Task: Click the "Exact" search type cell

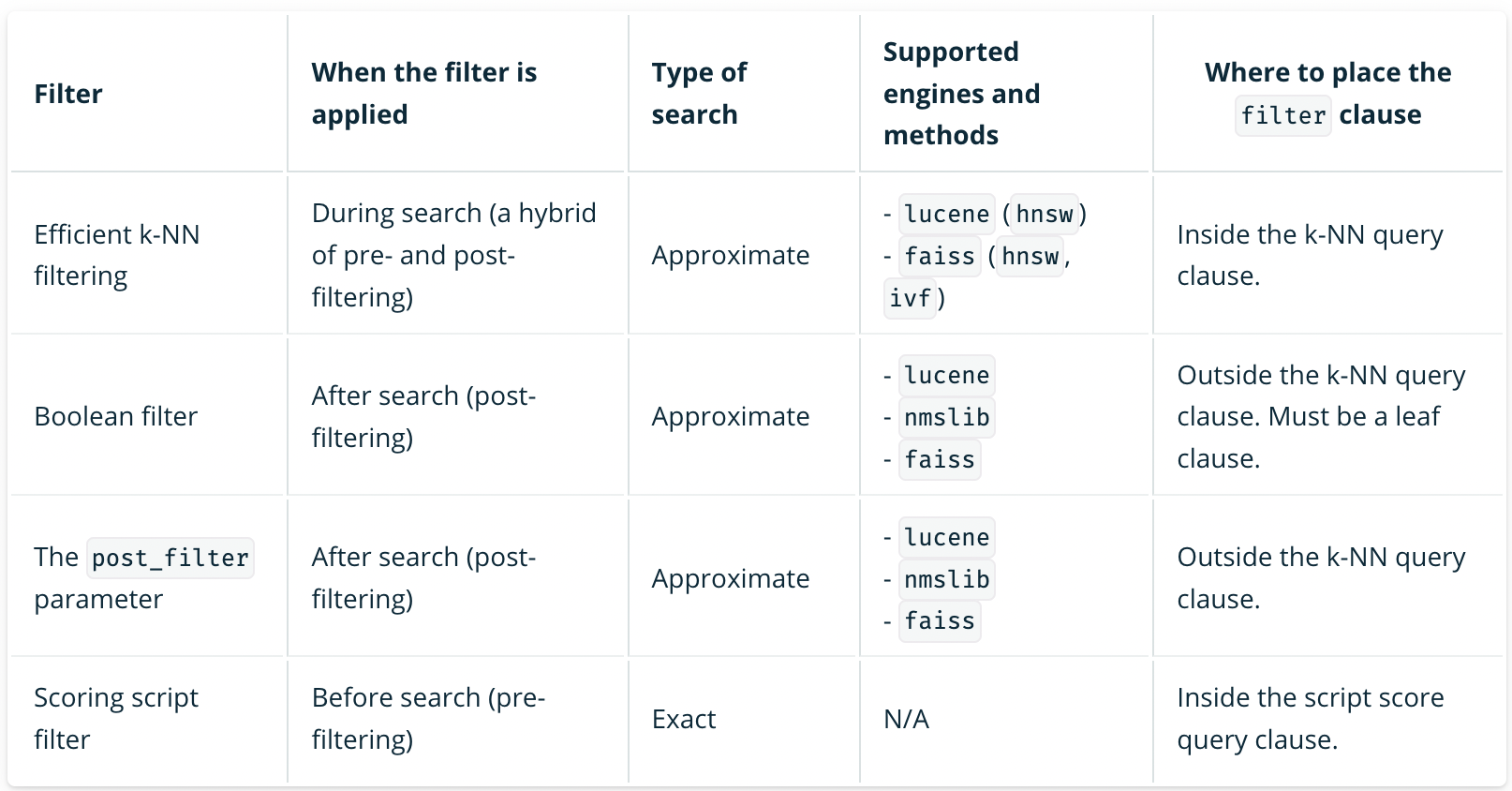Action: click(684, 719)
